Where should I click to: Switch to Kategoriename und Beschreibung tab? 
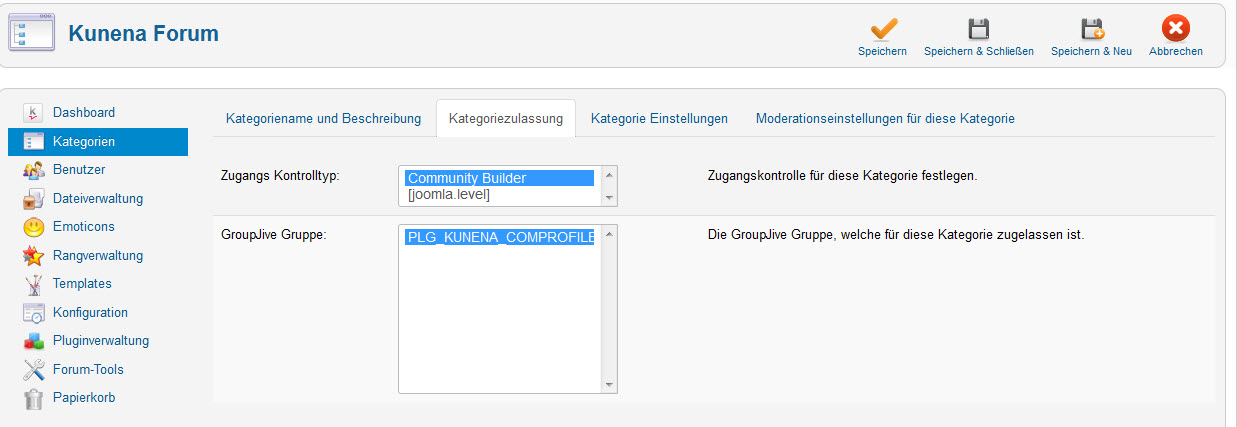pyautogui.click(x=324, y=119)
